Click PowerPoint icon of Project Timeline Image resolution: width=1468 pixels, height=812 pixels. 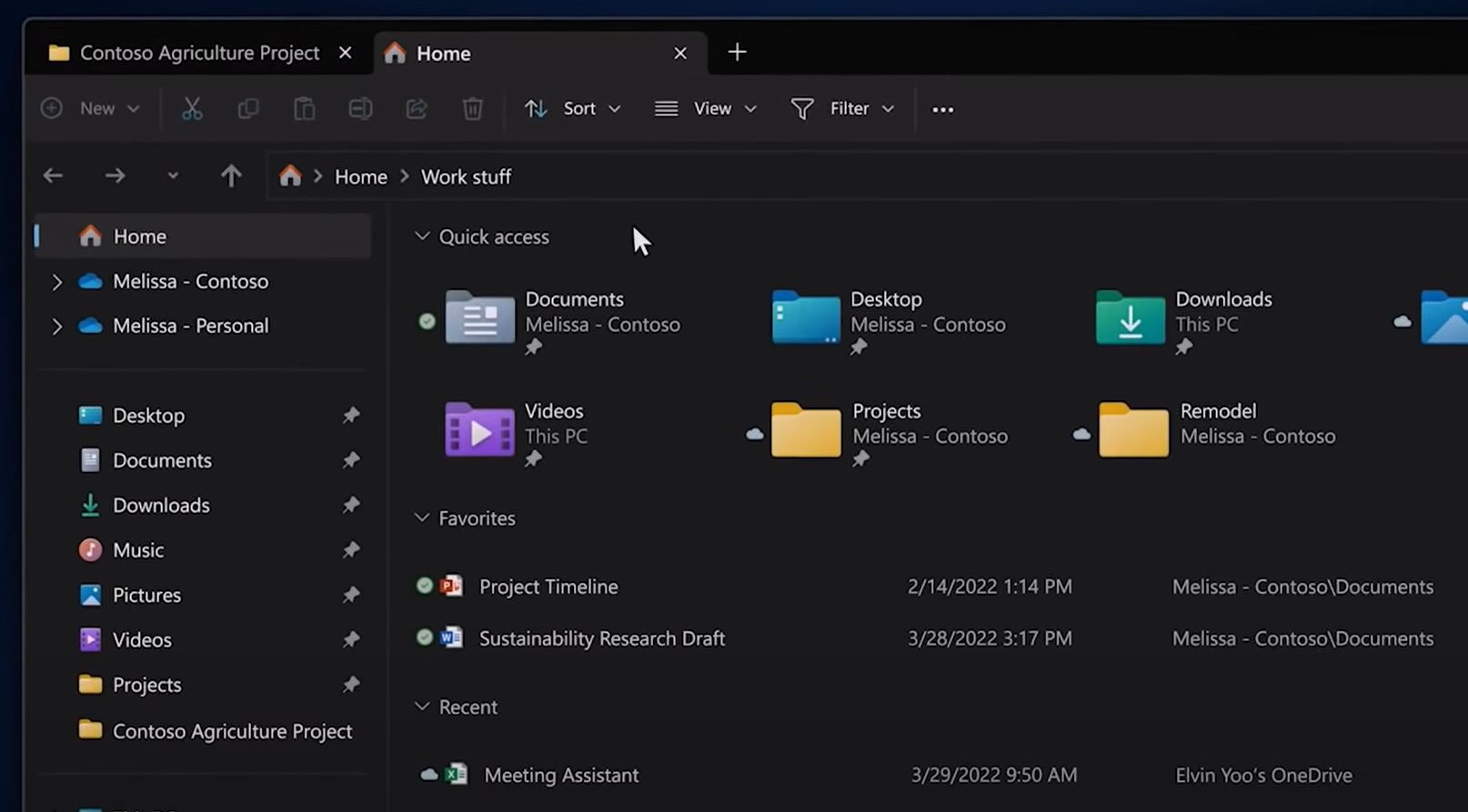pyautogui.click(x=452, y=586)
